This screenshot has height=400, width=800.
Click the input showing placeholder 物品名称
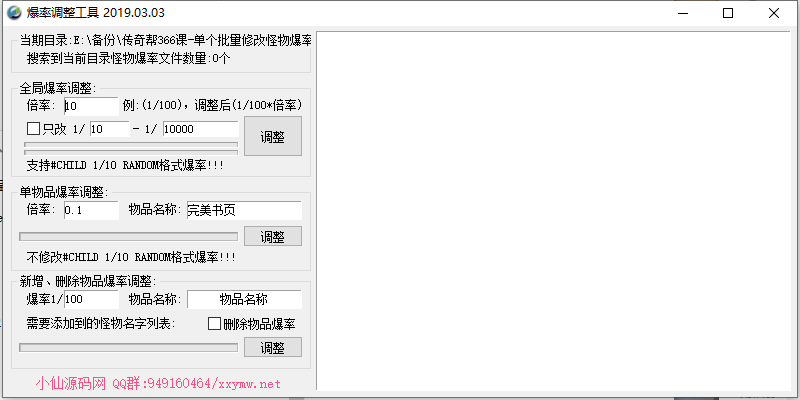point(244,299)
